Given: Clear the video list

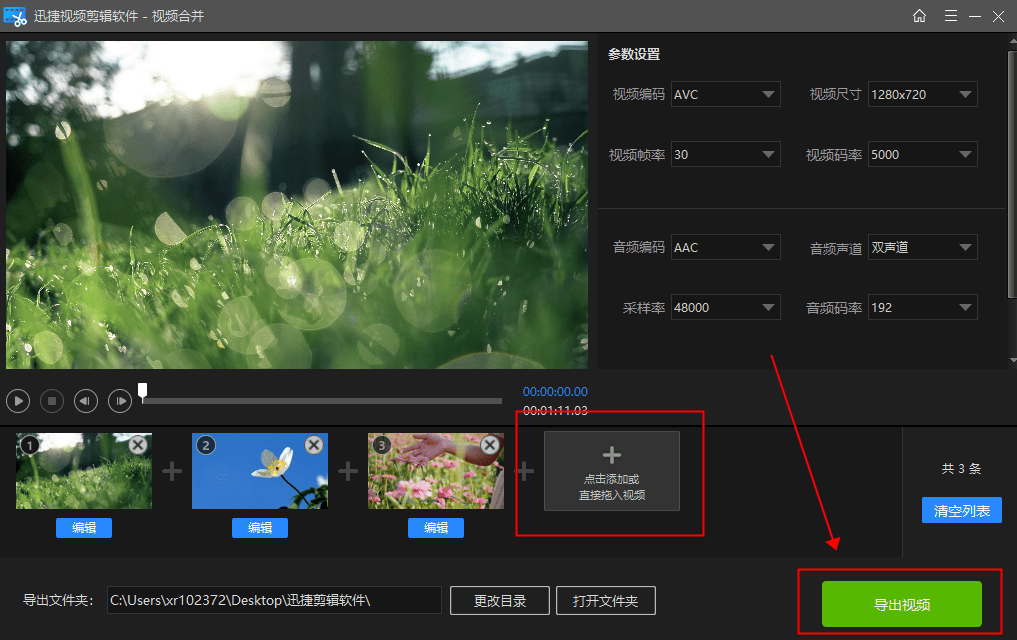Looking at the screenshot, I should [x=962, y=510].
